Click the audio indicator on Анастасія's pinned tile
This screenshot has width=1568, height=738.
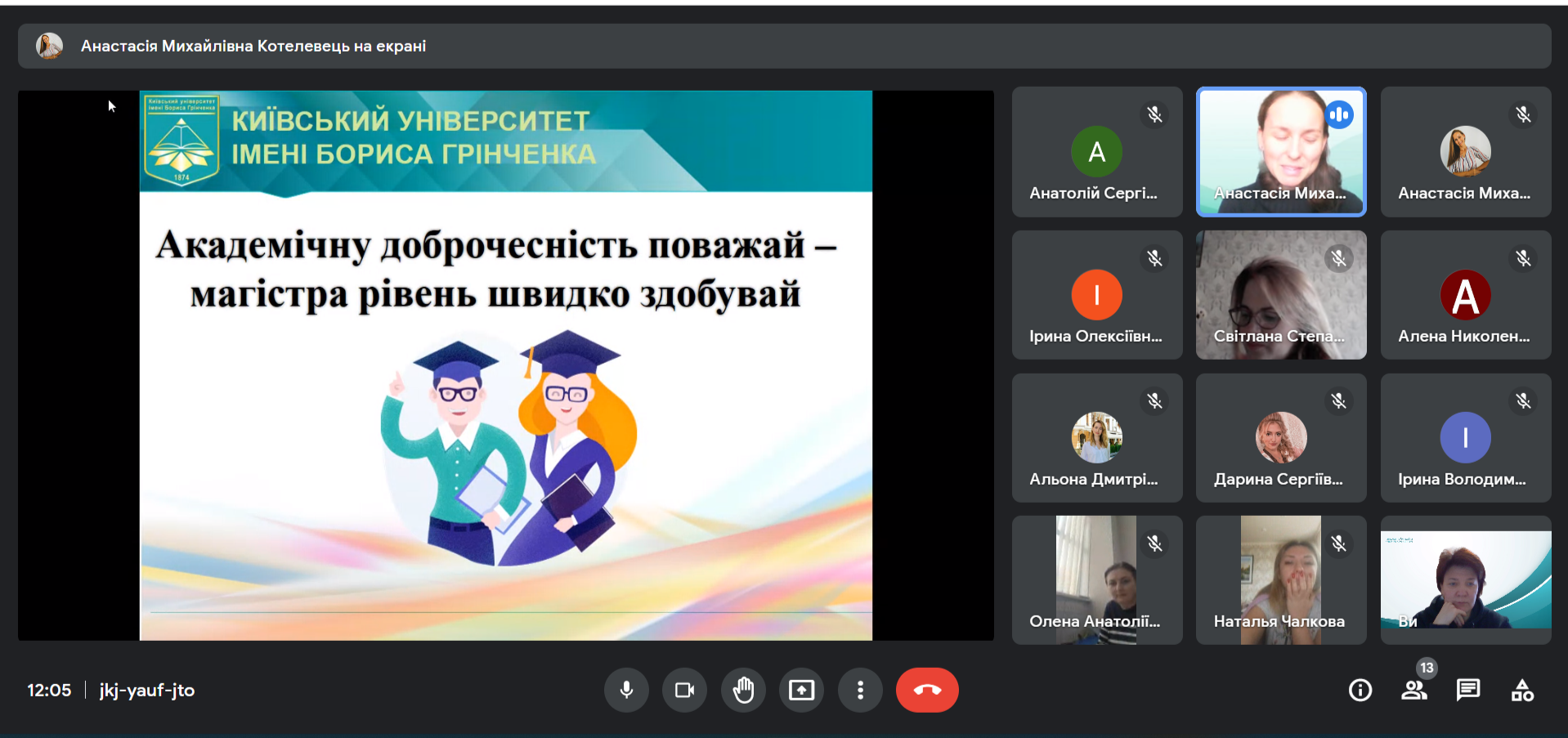tap(1340, 114)
